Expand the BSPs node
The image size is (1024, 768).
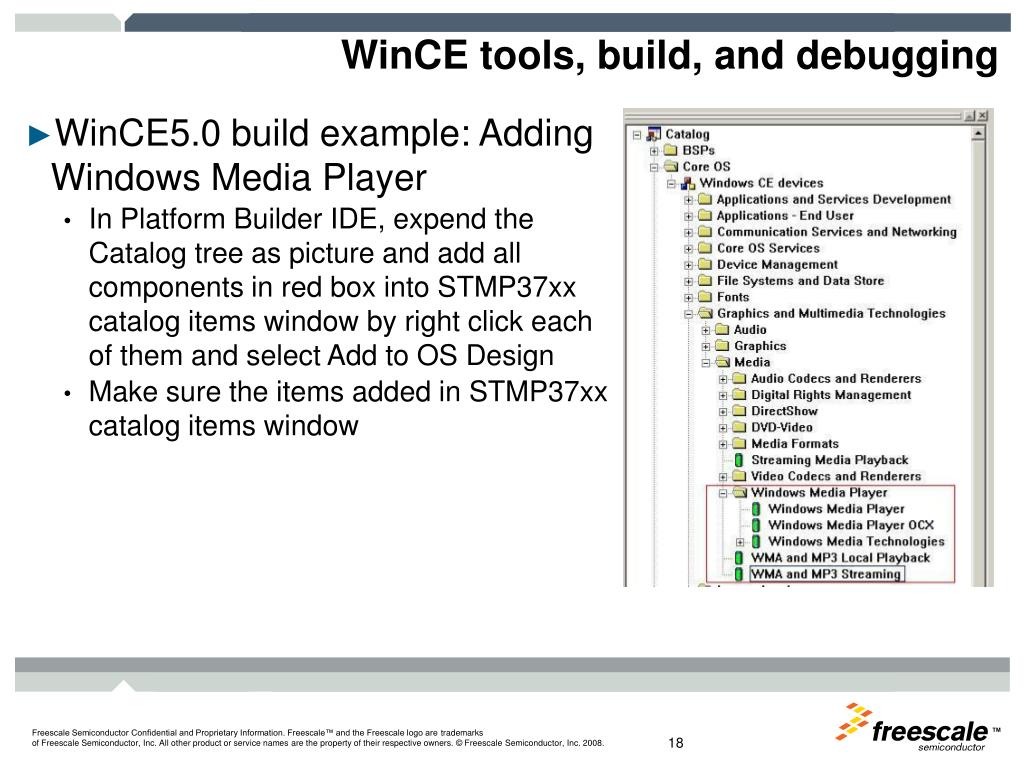[654, 151]
